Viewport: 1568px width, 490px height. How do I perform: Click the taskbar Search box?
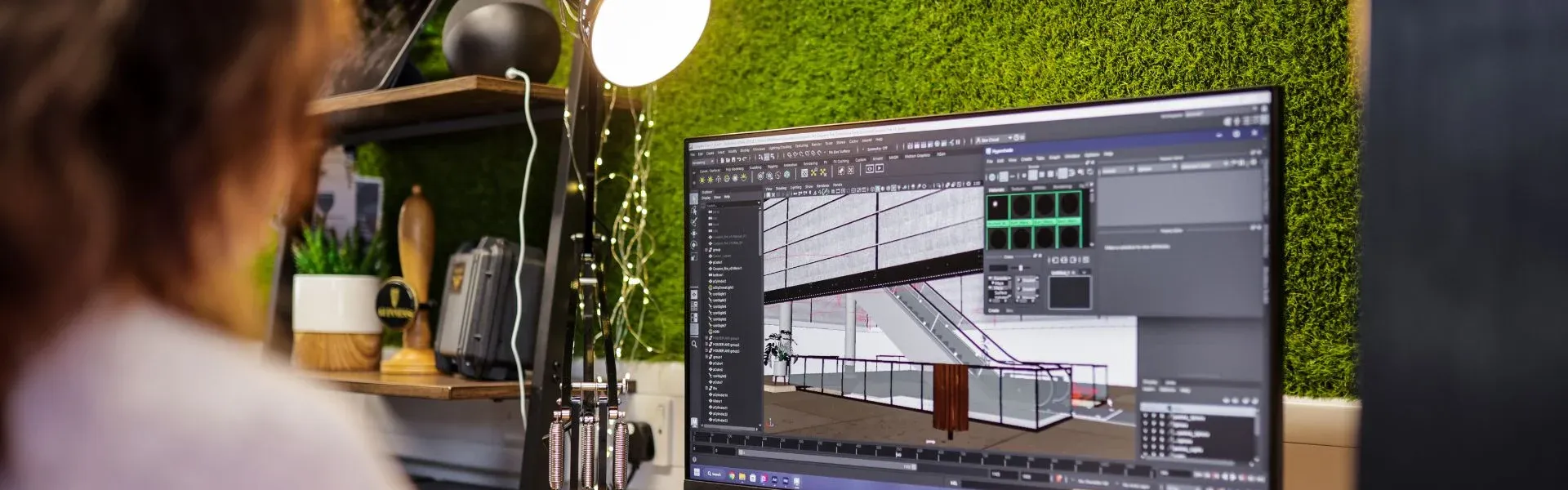point(714,474)
